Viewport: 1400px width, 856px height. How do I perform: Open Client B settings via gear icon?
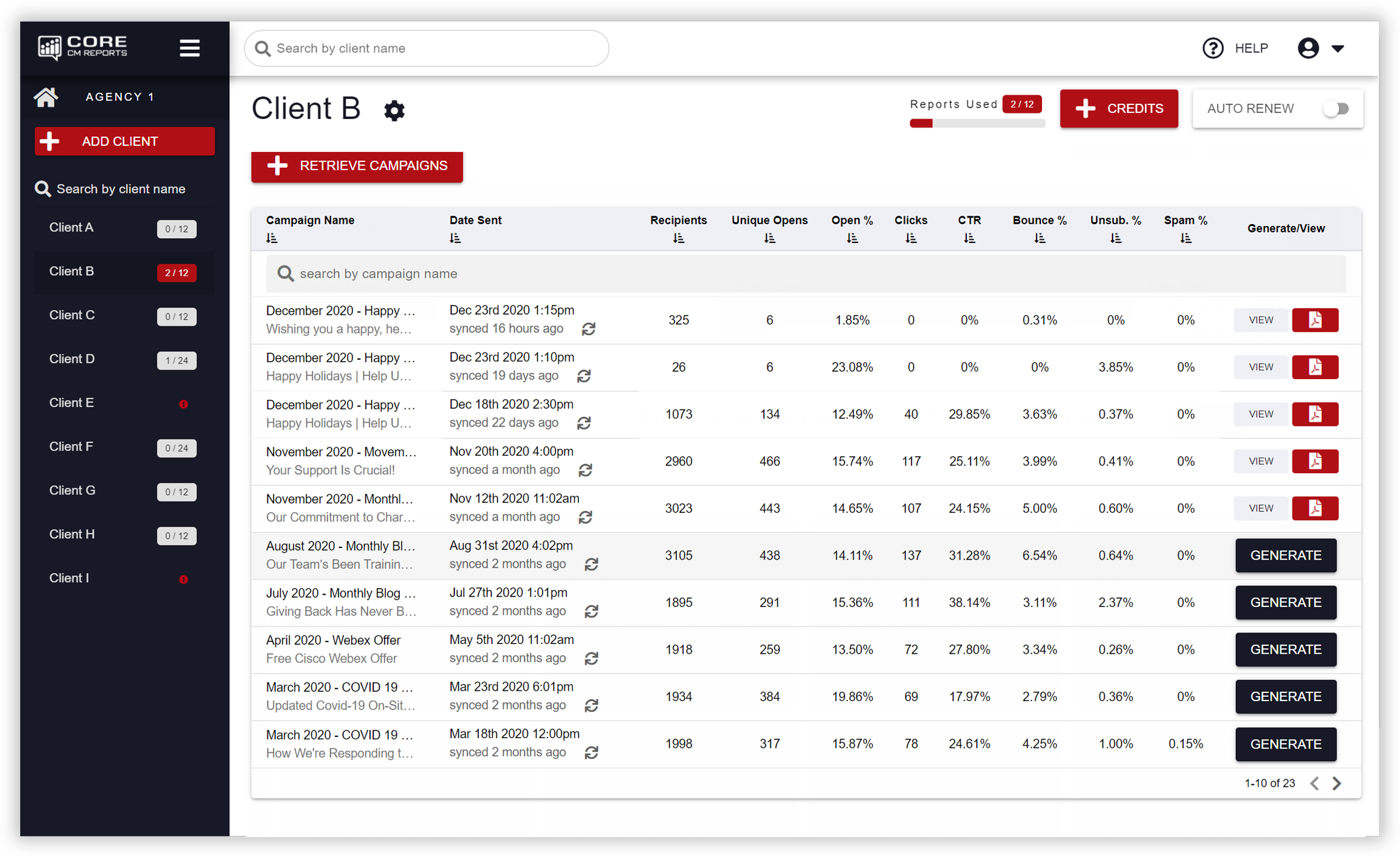point(394,111)
